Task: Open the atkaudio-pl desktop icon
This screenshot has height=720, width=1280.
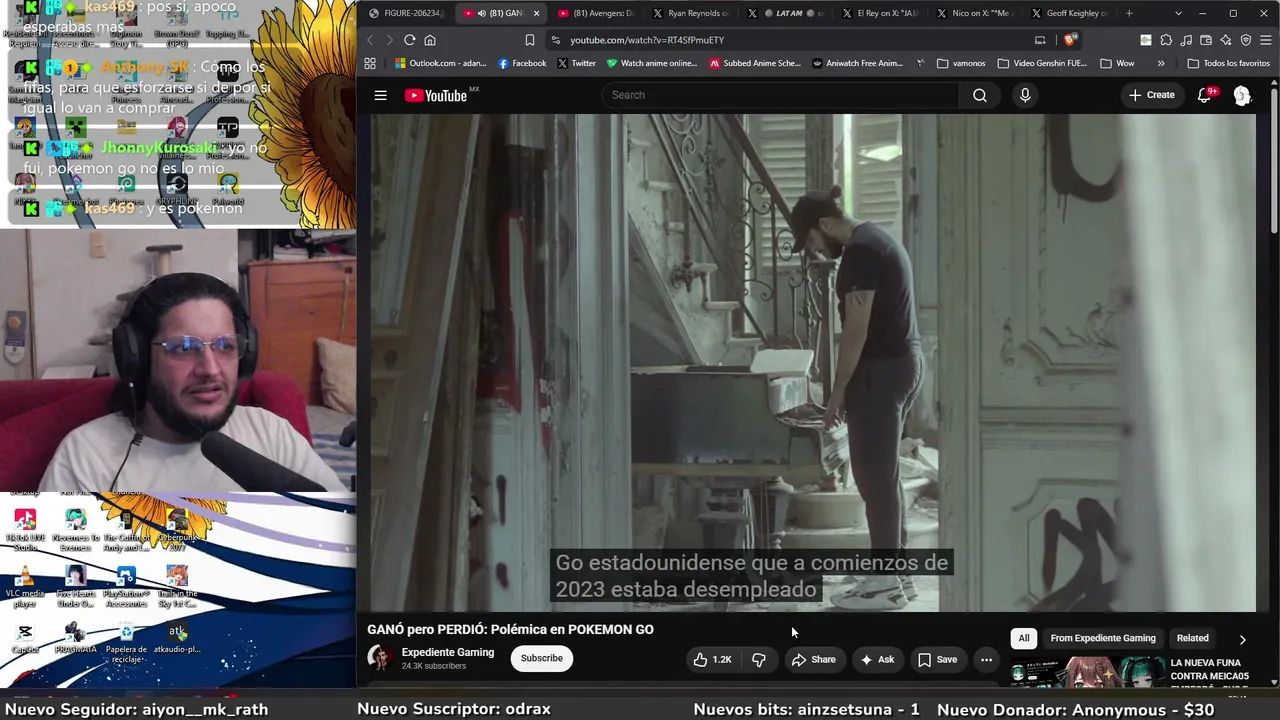Action: (x=177, y=639)
